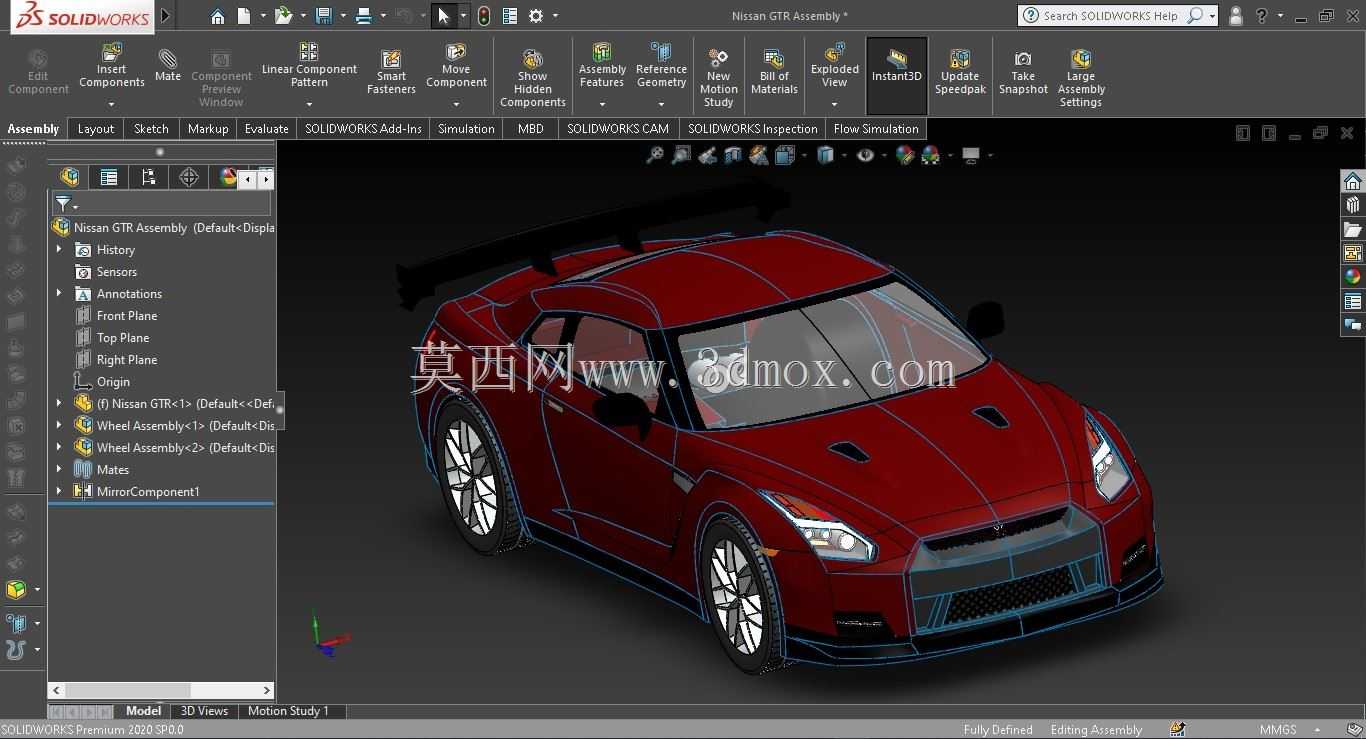1366x739 pixels.
Task: Toggle Hide/Show Items eye icon
Action: click(865, 155)
